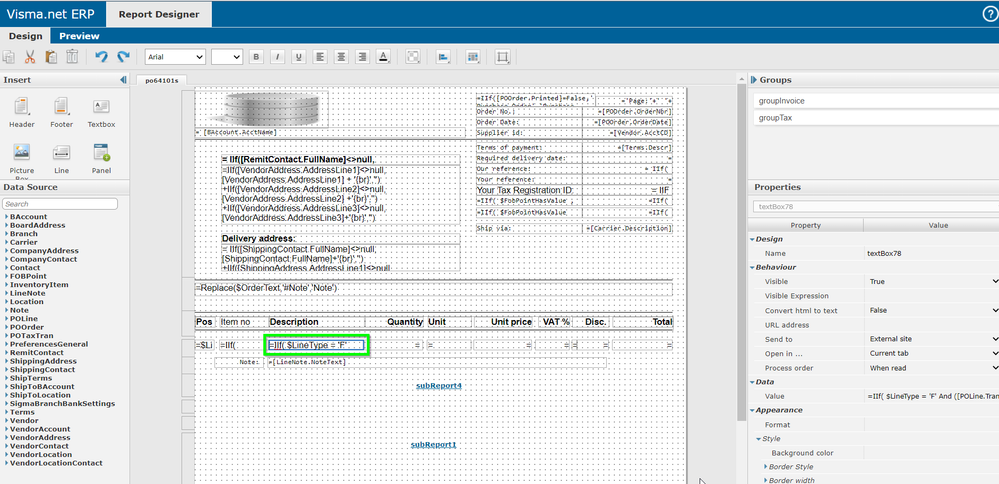Image resolution: width=999 pixels, height=484 pixels.
Task: Align text left
Action: click(320, 57)
